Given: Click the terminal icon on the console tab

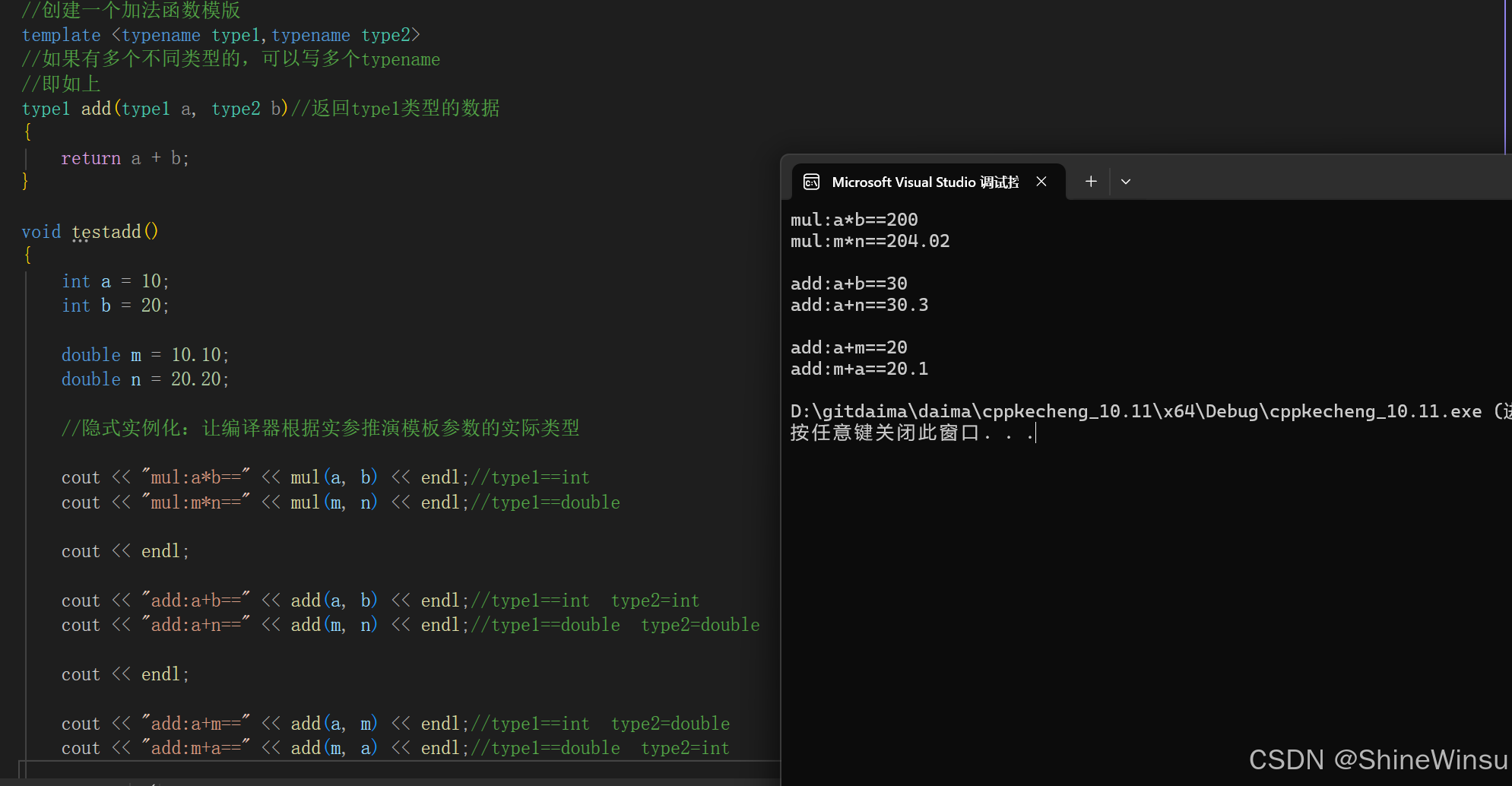Looking at the screenshot, I should 811,182.
